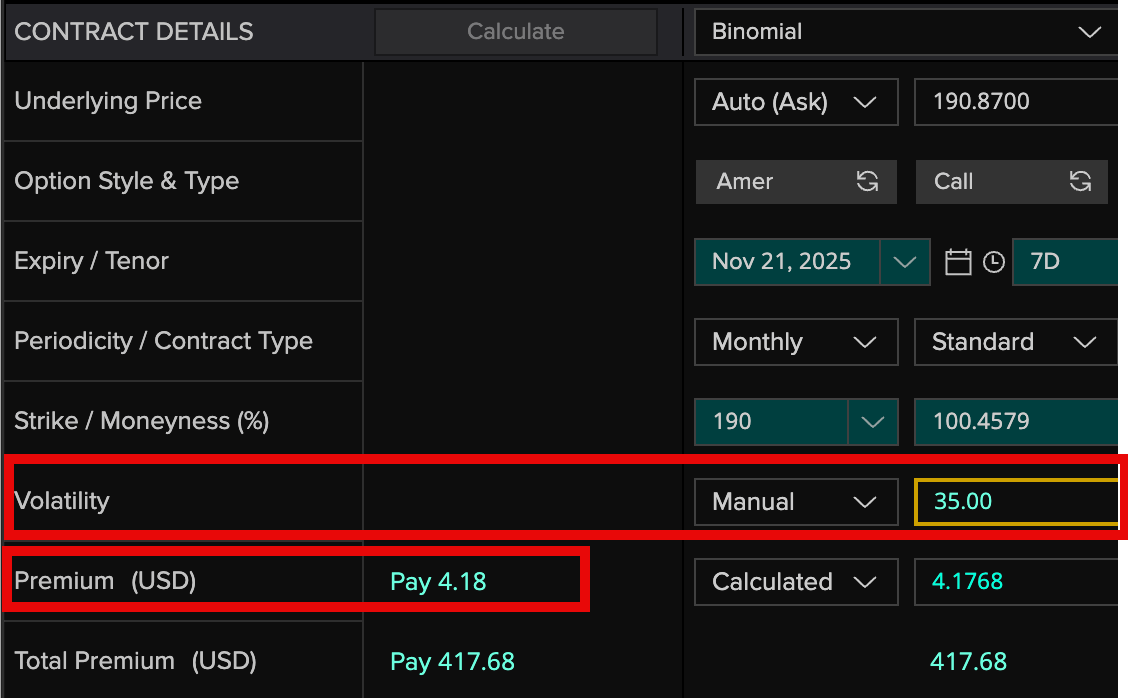Expand the Monthly periodicity dropdown
Viewport: 1128px width, 698px height.
(x=795, y=342)
